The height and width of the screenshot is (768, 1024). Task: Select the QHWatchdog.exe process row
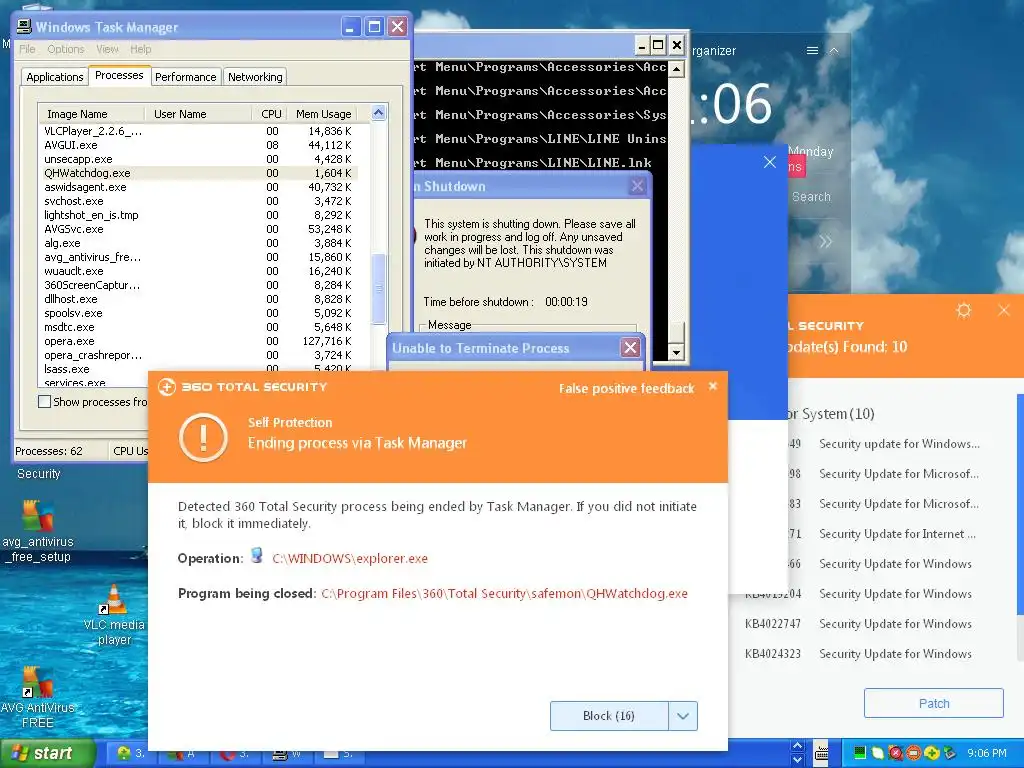tap(199, 173)
